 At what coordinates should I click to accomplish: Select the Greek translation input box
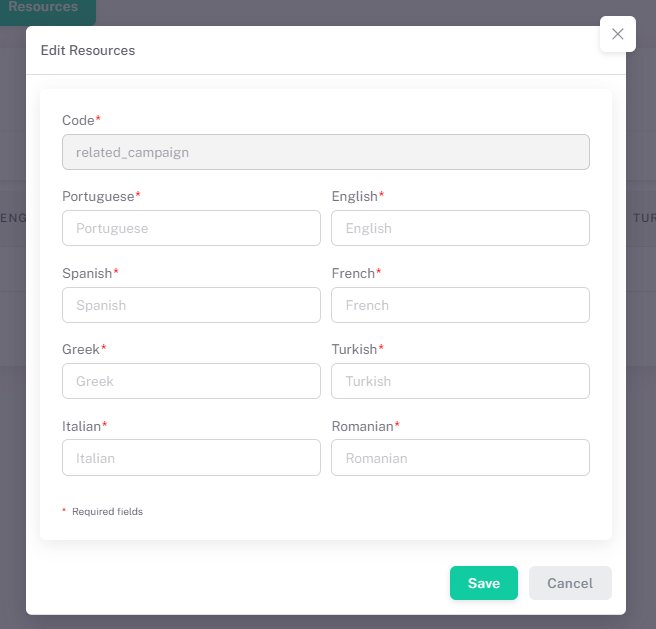click(191, 381)
